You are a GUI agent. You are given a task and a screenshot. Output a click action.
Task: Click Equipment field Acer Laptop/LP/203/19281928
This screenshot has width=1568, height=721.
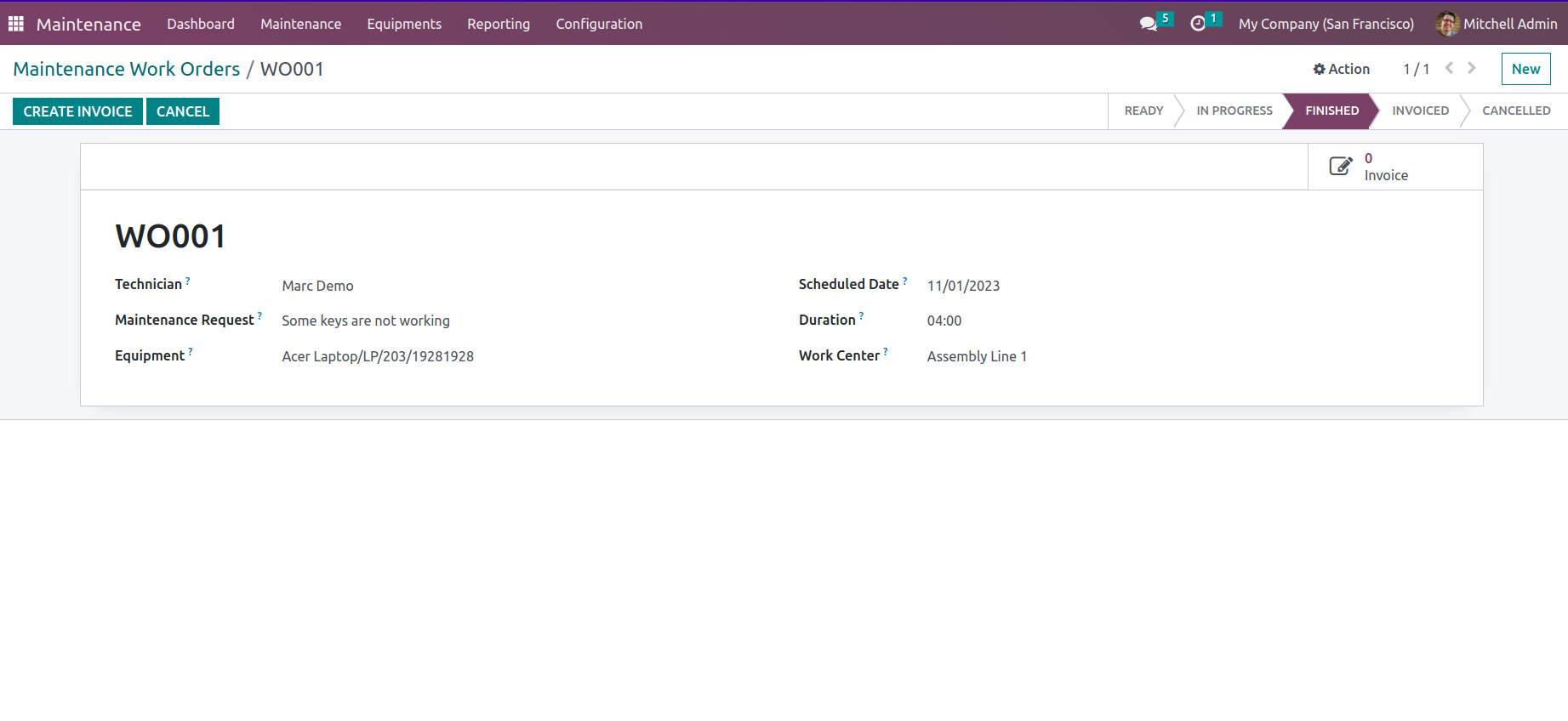378,356
